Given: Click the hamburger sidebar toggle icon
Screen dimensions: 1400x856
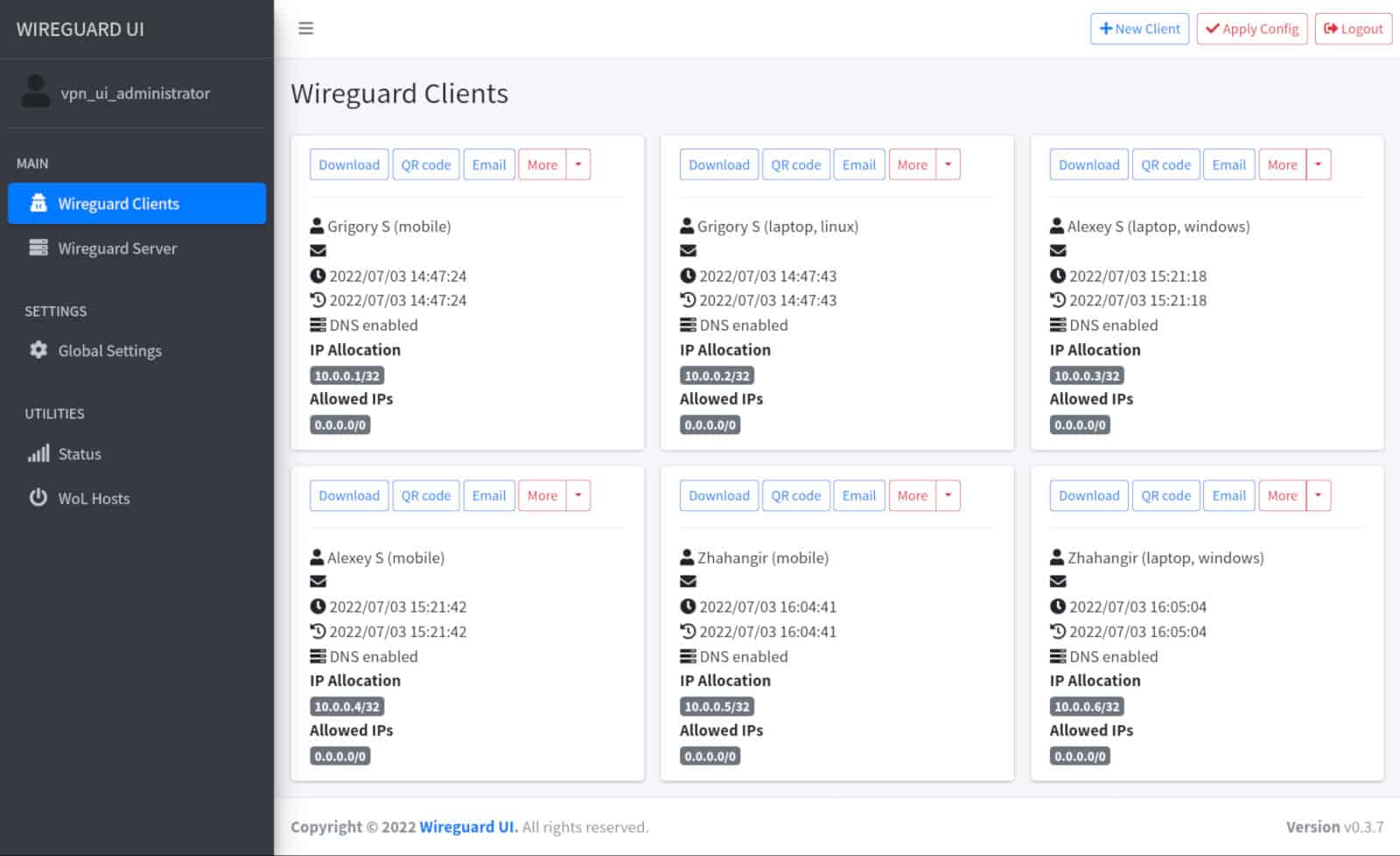Looking at the screenshot, I should 305,28.
